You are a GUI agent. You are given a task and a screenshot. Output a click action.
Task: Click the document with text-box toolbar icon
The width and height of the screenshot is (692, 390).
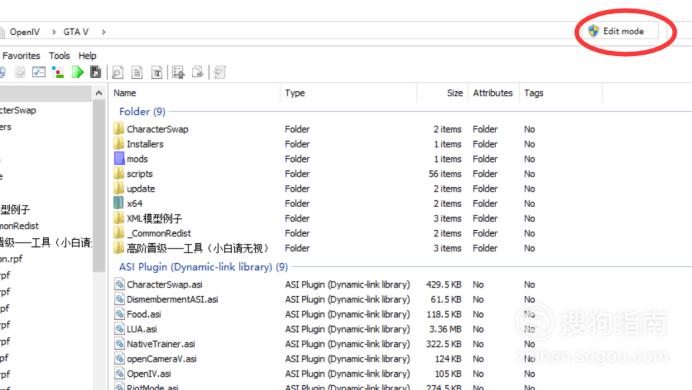click(157, 72)
